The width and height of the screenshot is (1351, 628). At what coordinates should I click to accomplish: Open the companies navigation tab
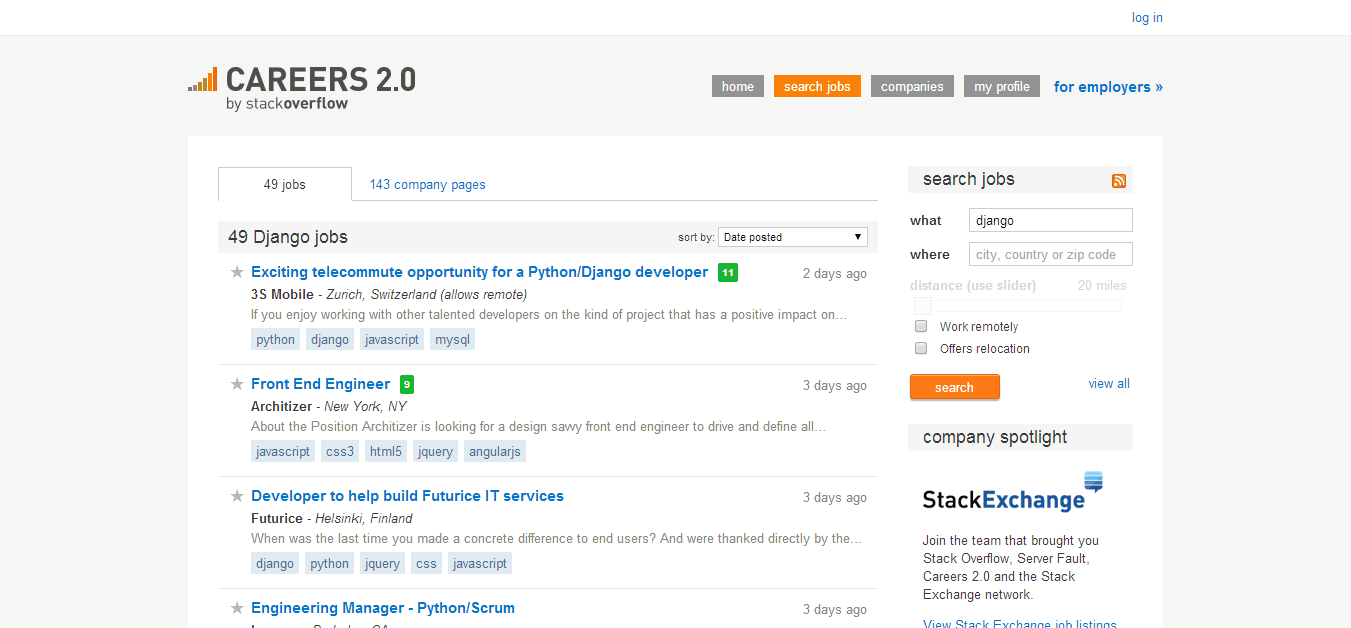(912, 87)
